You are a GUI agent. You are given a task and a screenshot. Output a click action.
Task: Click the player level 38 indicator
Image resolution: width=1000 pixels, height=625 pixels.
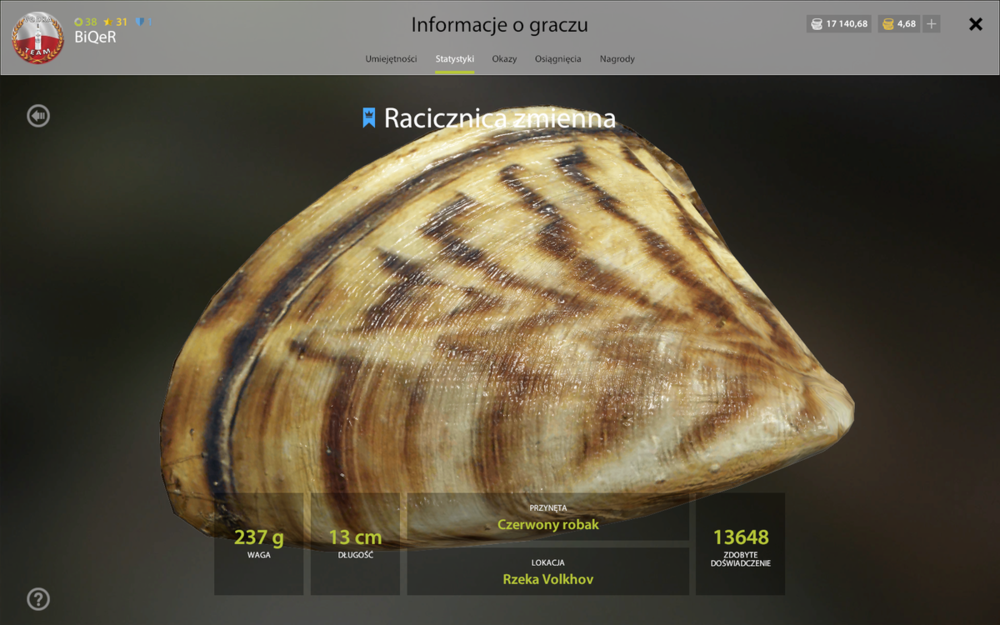click(85, 22)
